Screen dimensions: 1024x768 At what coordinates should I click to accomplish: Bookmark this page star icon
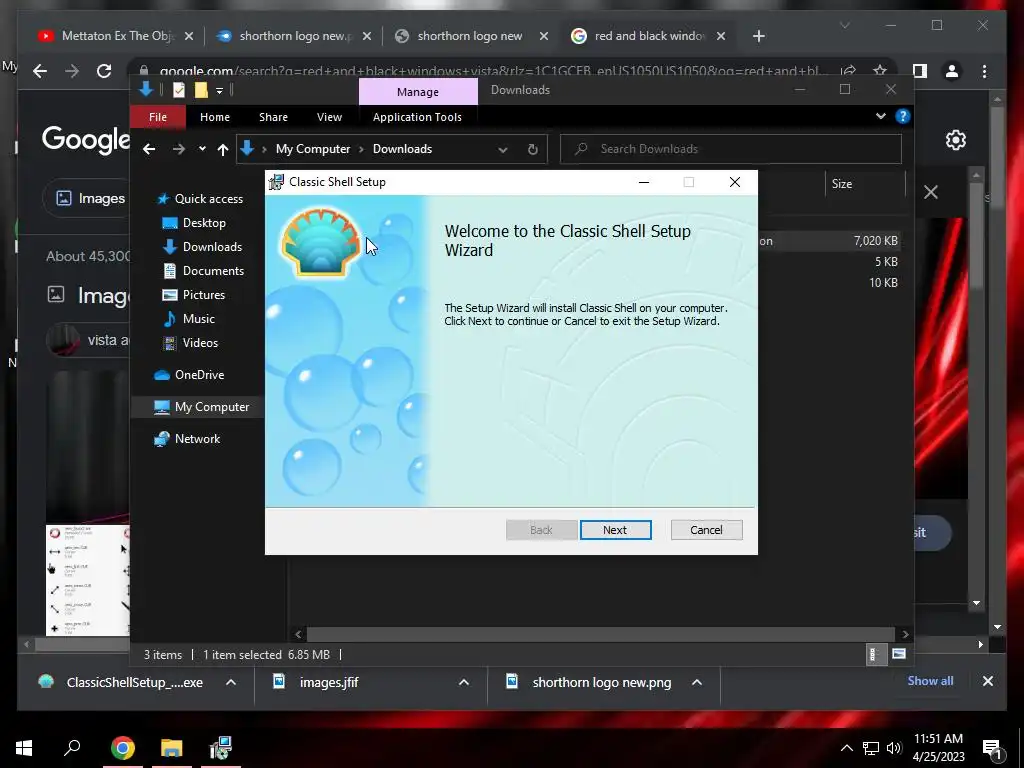(880, 71)
